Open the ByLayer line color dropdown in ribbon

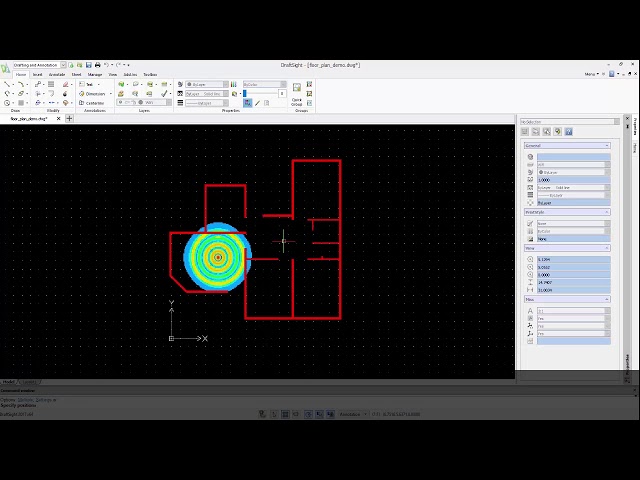207,84
